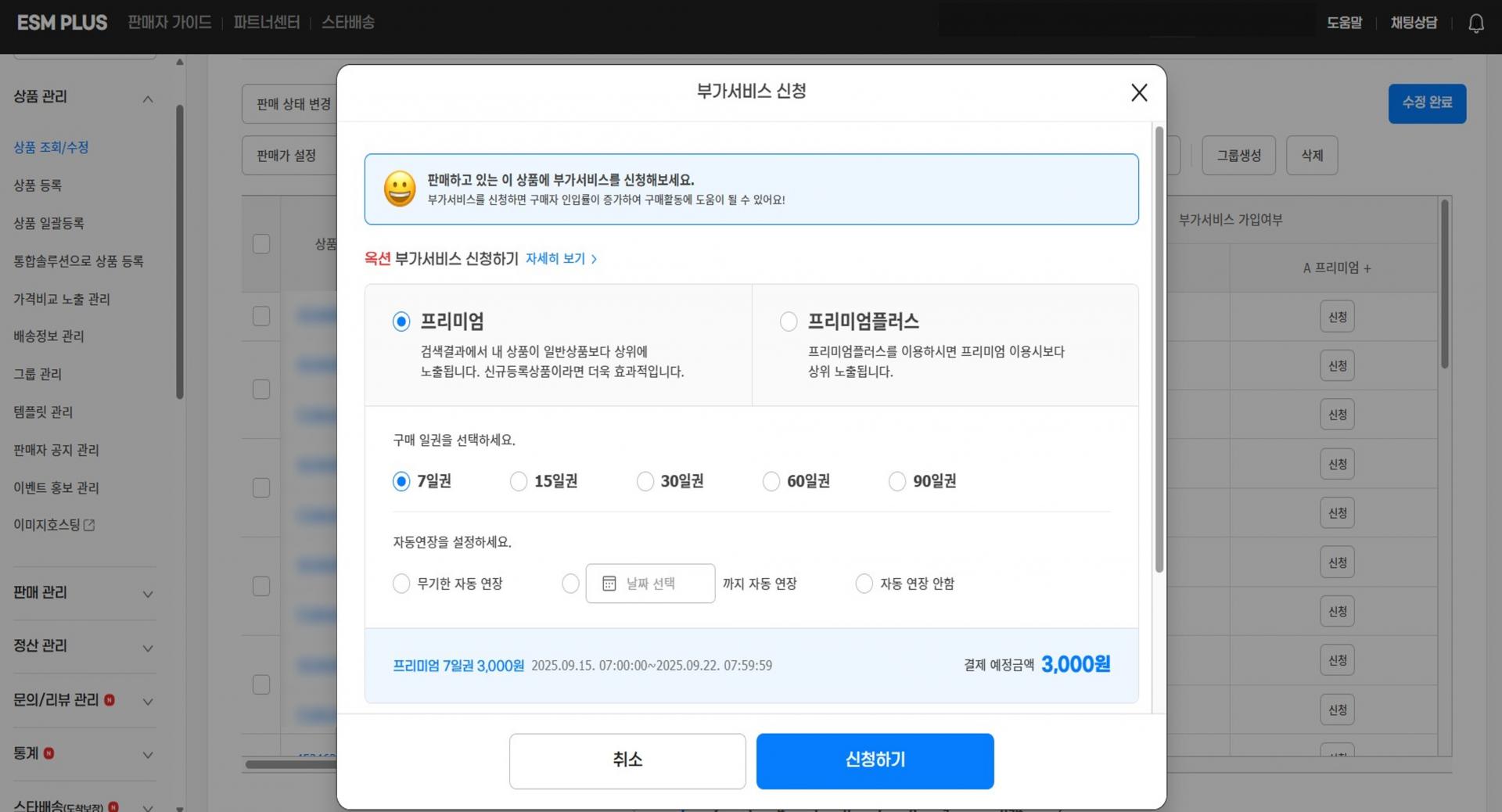Go to 상품 등록 in sidebar
1502x812 pixels.
[x=38, y=185]
